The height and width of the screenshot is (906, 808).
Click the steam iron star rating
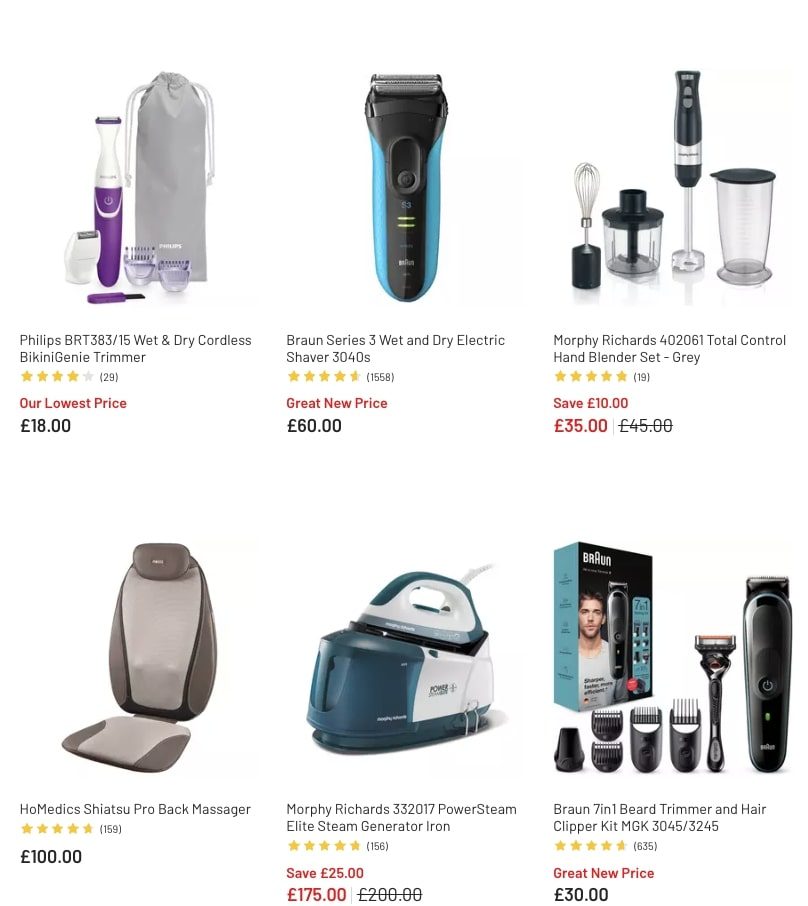pos(324,846)
